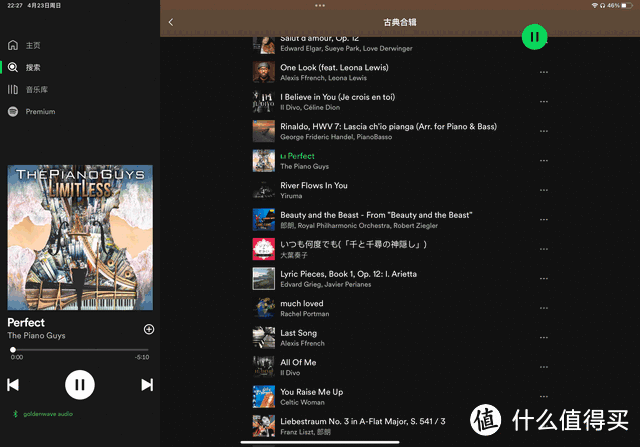640x447 pixels.
Task: Click the いつも何度でも red album thumbnail
Action: coord(264,249)
